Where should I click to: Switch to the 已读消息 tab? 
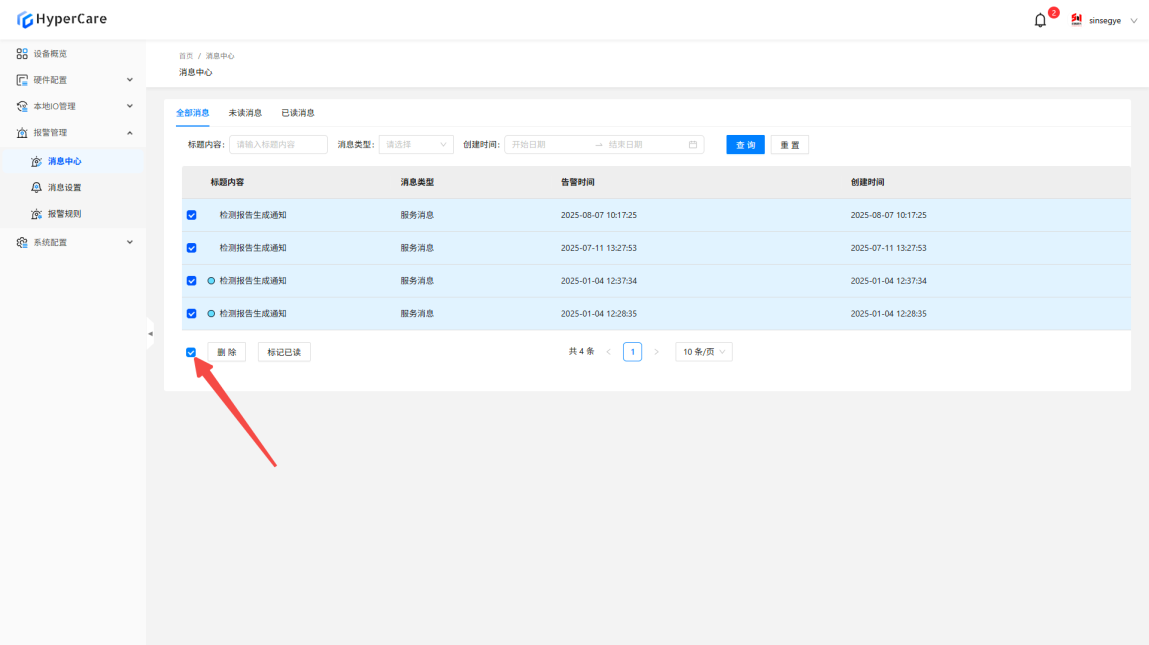pyautogui.click(x=298, y=113)
